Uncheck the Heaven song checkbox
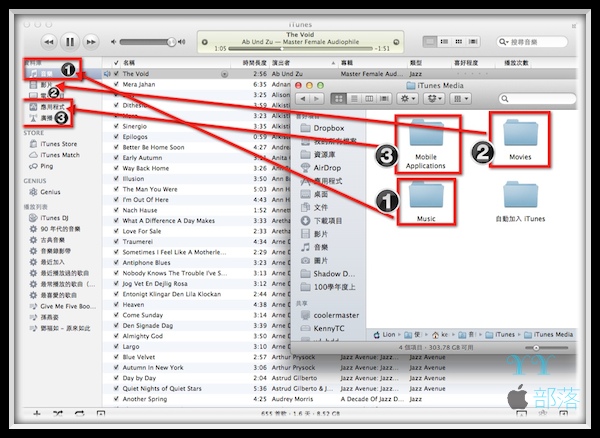The width and height of the screenshot is (600, 438). [x=116, y=304]
